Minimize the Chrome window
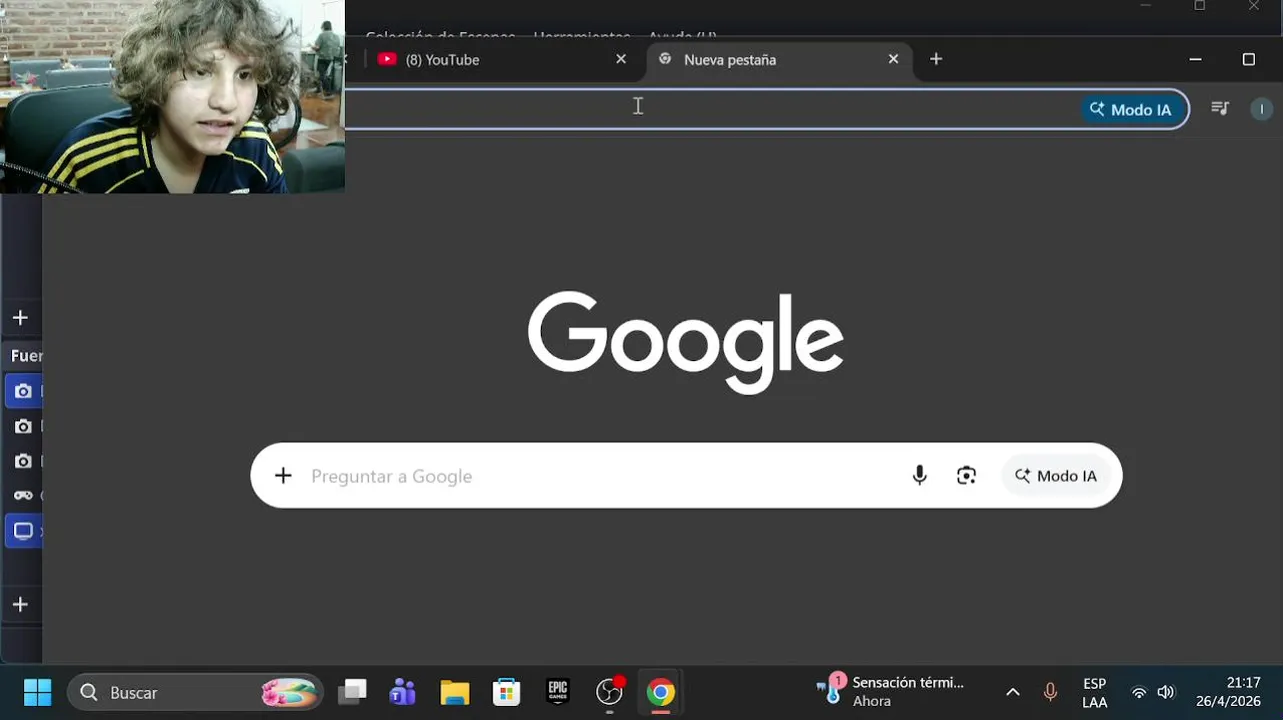Viewport: 1283px width, 720px height. [x=1195, y=60]
